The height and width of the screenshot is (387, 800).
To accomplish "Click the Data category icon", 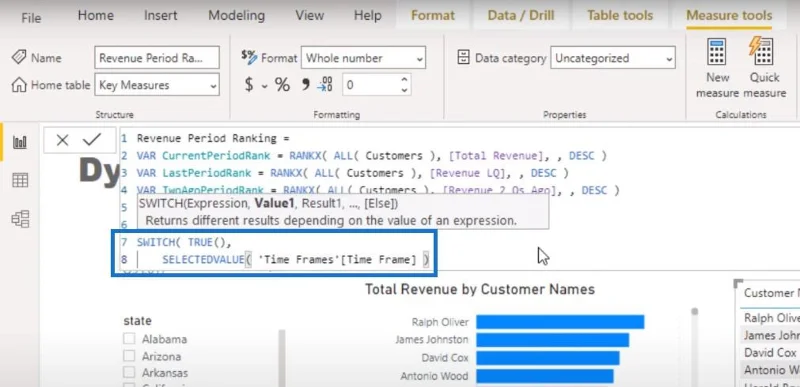I will tap(463, 58).
